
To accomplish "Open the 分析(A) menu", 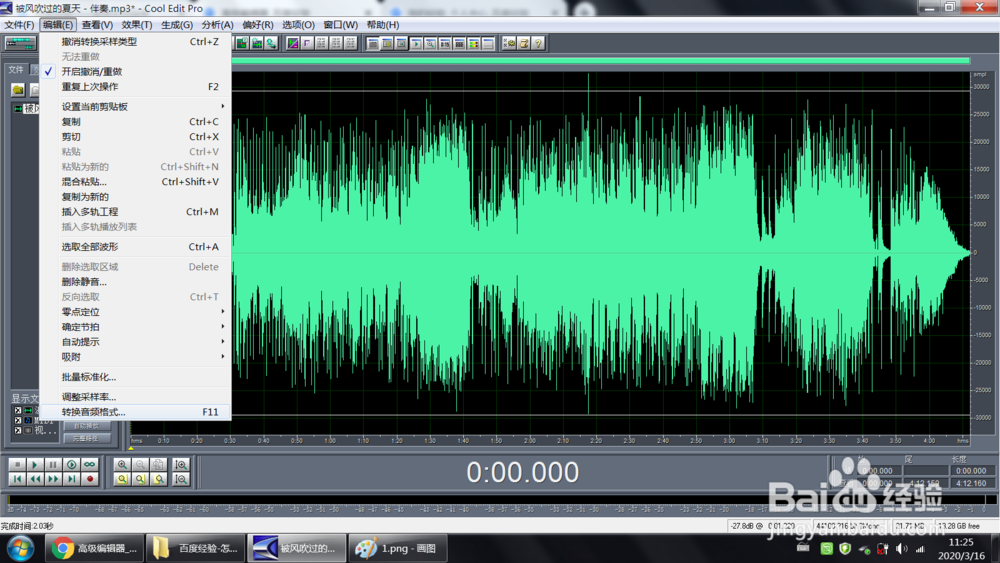I will [217, 25].
